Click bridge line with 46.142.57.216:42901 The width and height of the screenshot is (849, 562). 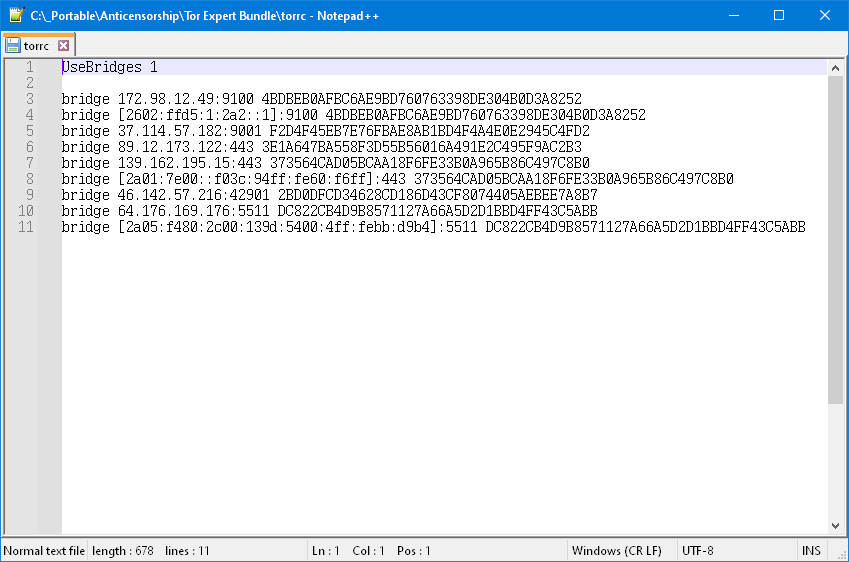pos(330,195)
